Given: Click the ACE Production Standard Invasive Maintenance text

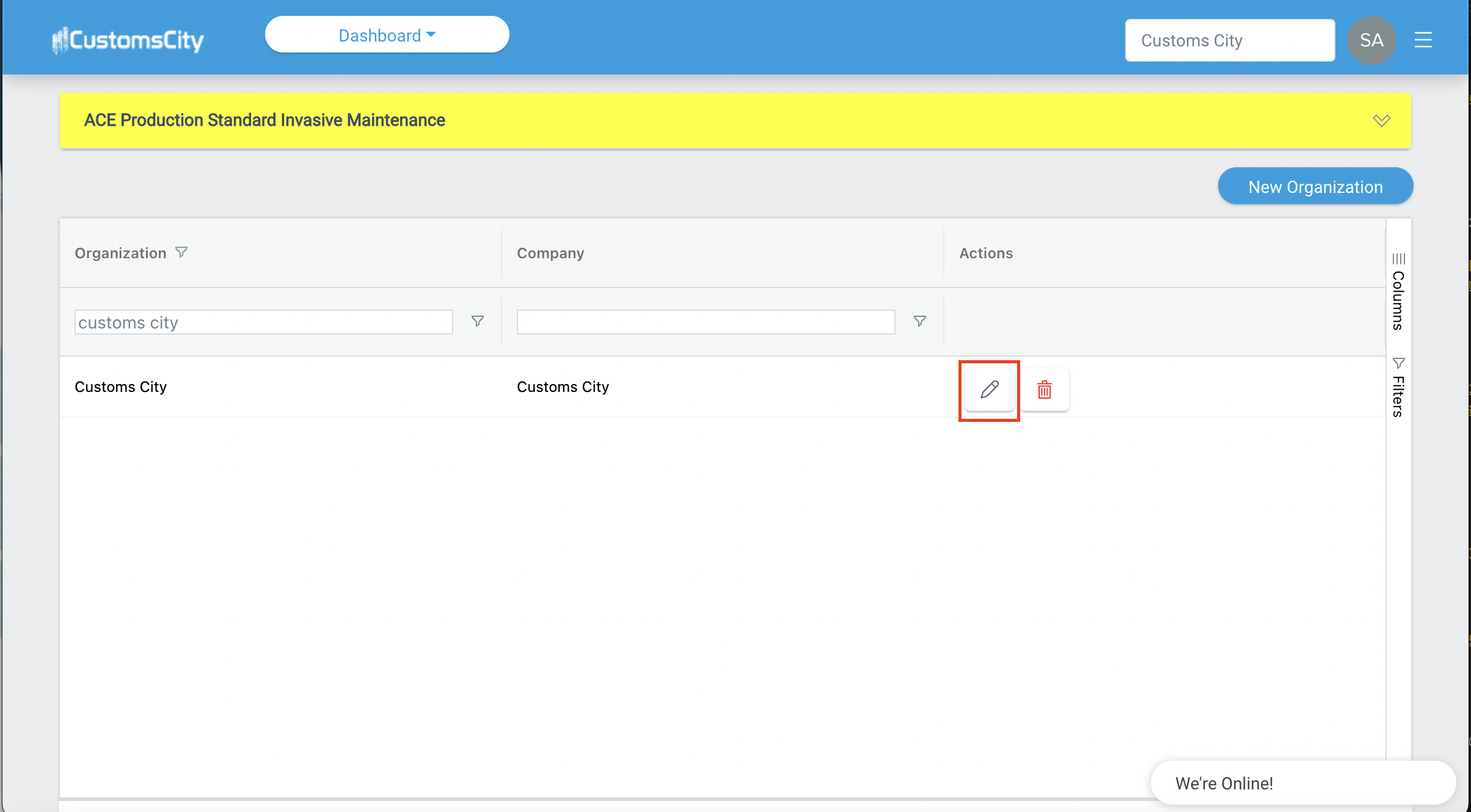Looking at the screenshot, I should click(265, 120).
